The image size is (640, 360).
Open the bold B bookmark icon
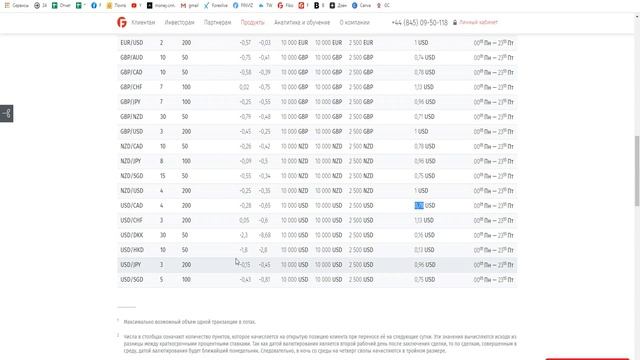click(x=316, y=5)
